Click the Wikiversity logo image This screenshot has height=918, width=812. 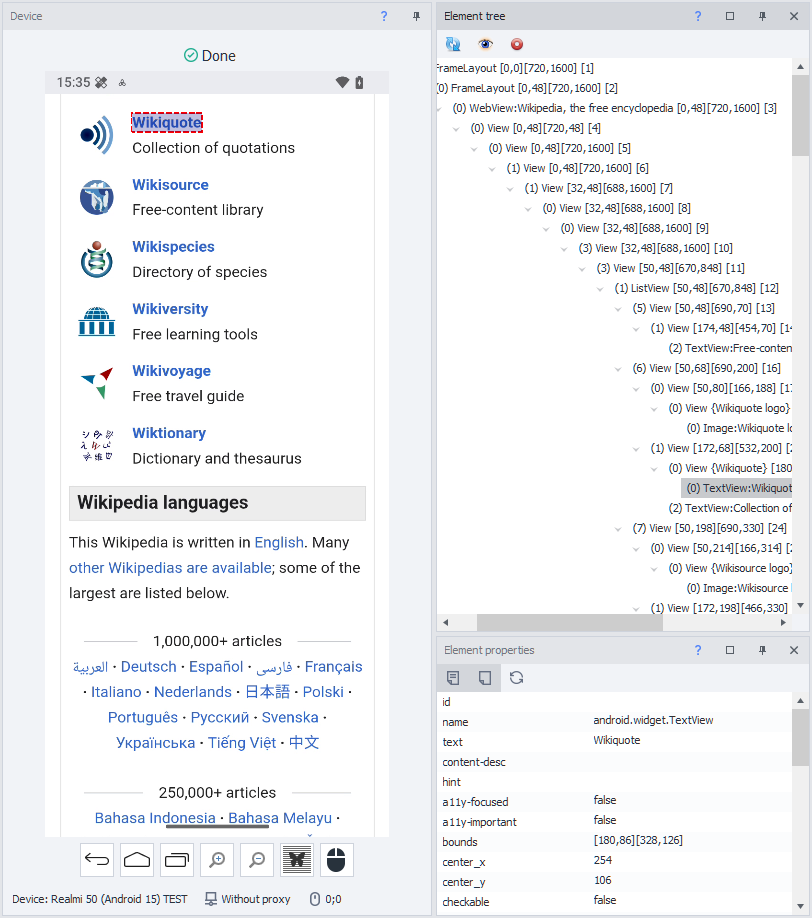click(x=97, y=321)
